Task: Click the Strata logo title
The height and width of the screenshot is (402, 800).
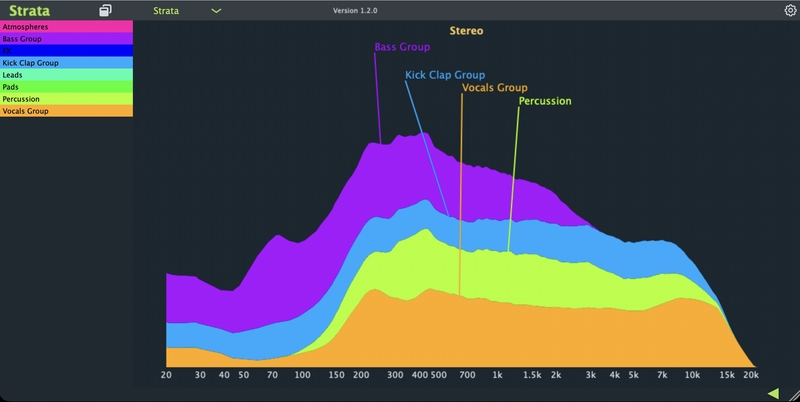Action: point(30,11)
